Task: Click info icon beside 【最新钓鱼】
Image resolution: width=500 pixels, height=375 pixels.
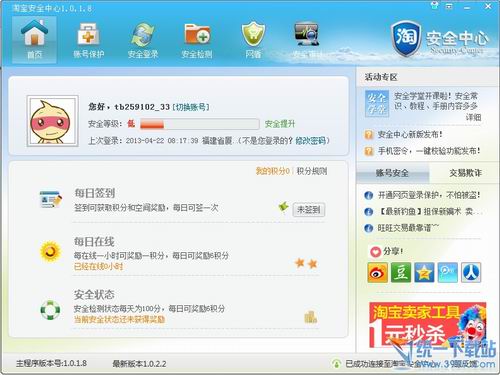Action: (368, 212)
